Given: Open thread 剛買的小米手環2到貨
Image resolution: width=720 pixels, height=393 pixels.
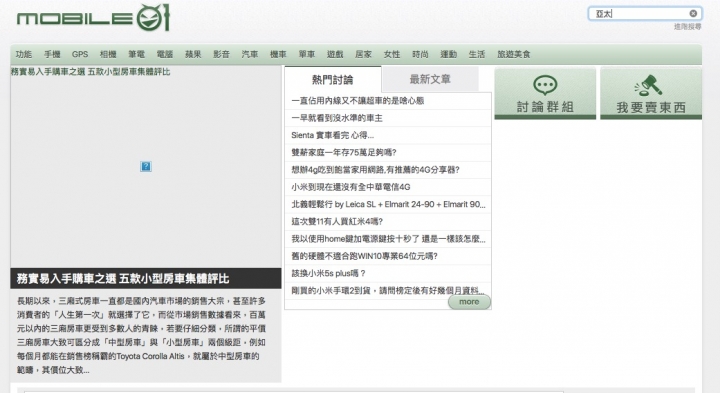Looking at the screenshot, I should 388,290.
